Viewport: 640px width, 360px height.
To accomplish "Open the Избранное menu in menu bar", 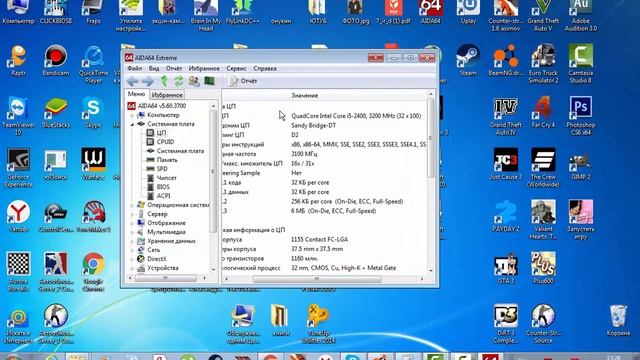I will click(x=204, y=68).
